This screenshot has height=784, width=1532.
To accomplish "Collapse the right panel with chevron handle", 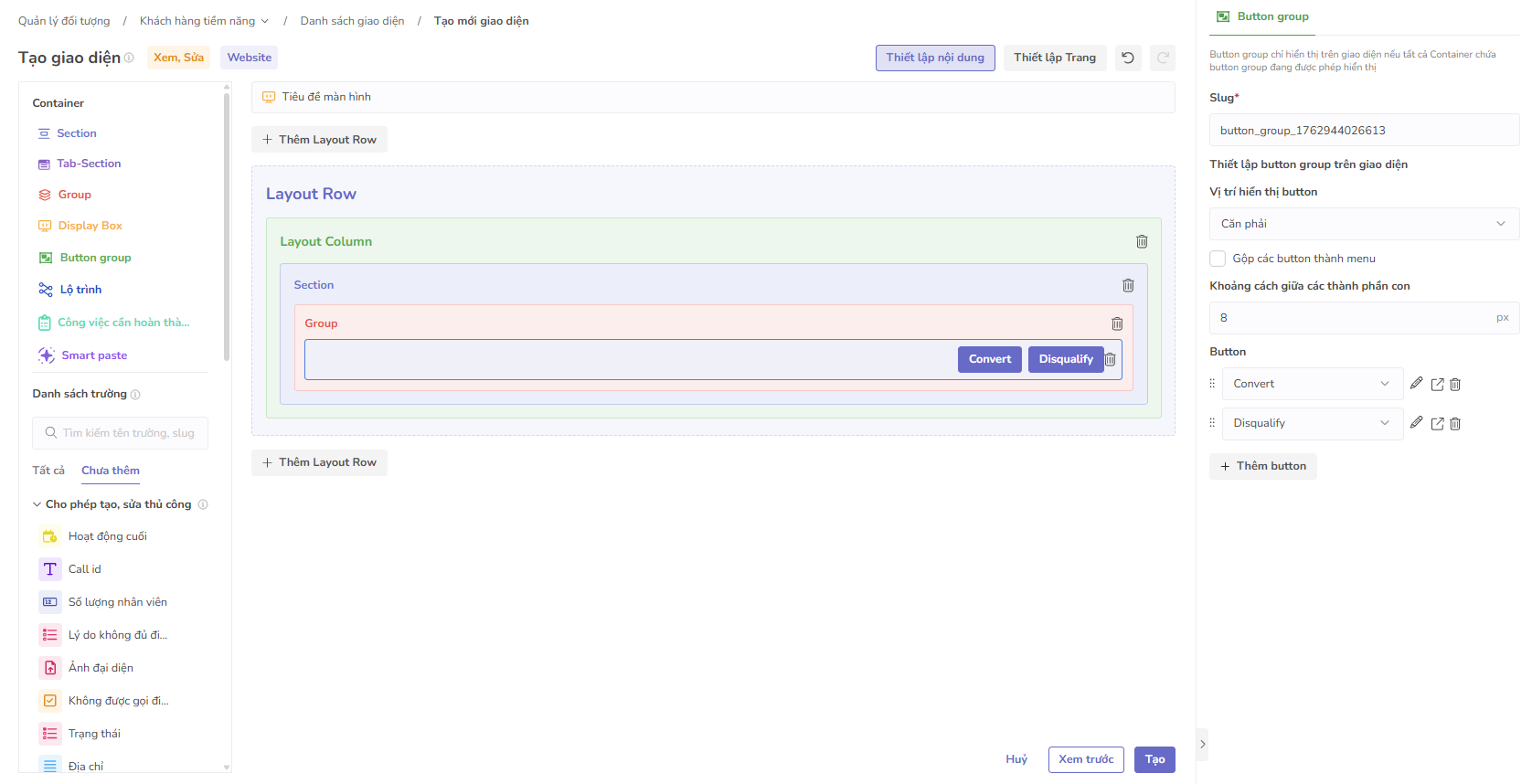I will (1202, 745).
